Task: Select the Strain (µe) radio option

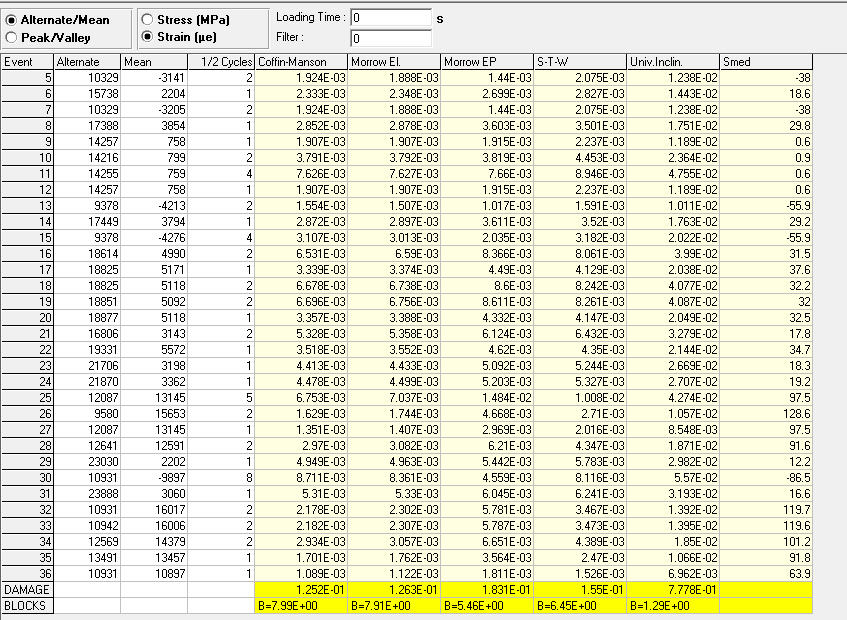Action: (147, 37)
